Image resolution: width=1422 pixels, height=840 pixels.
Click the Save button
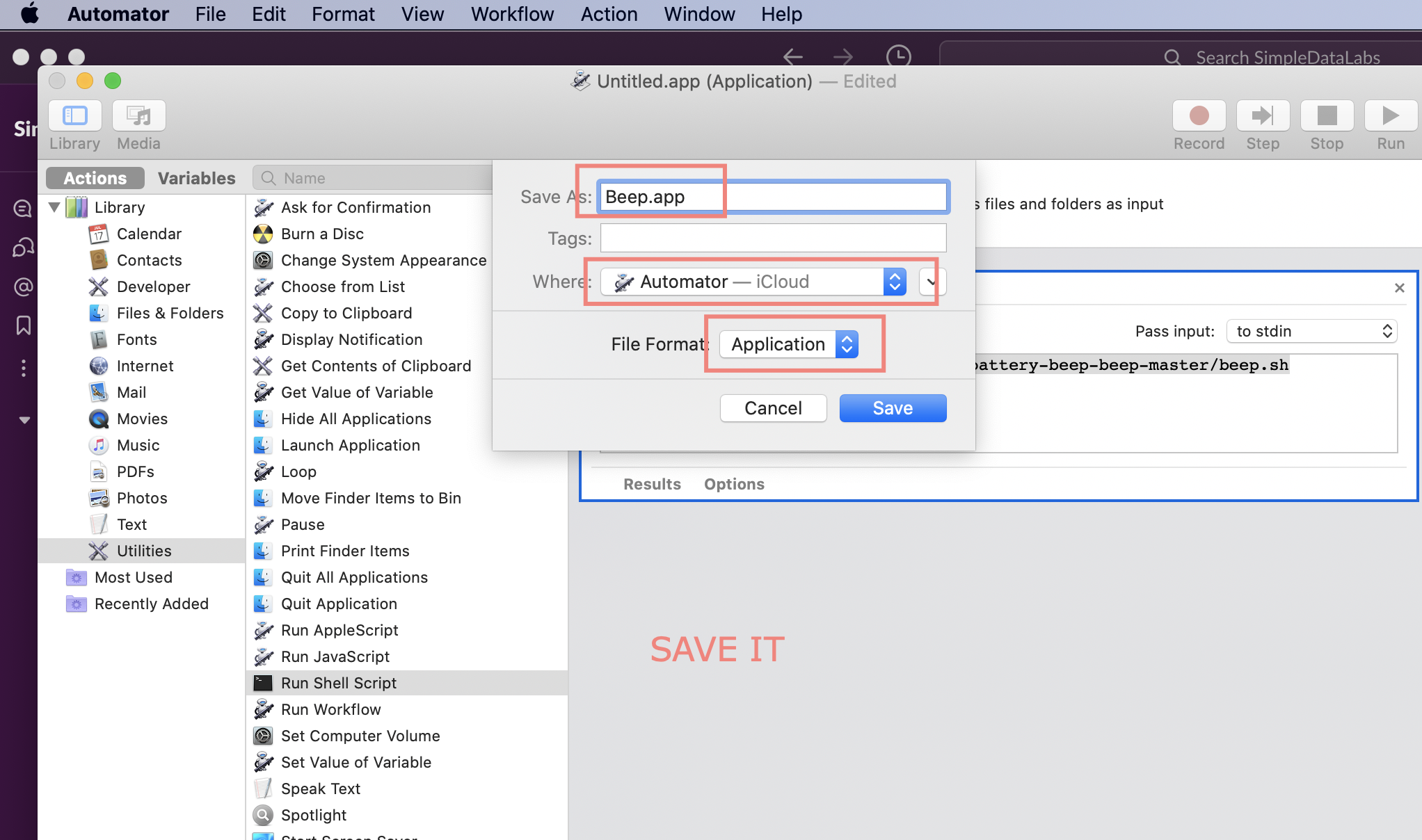[x=892, y=407]
